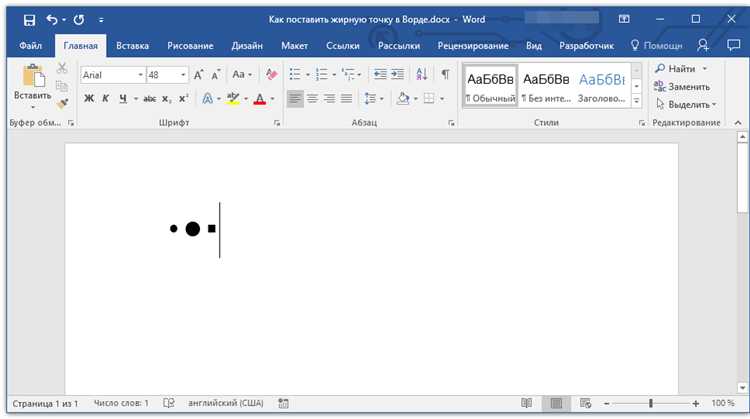Viewport: 750px width, 419px height.
Task: Open the Выделить selection menu
Action: coord(686,104)
